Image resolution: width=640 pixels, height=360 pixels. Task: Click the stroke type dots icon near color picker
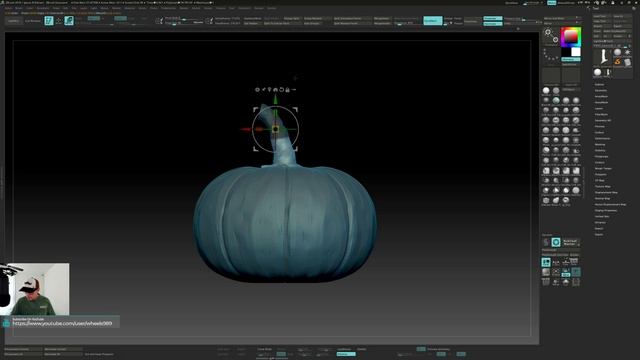(x=551, y=55)
